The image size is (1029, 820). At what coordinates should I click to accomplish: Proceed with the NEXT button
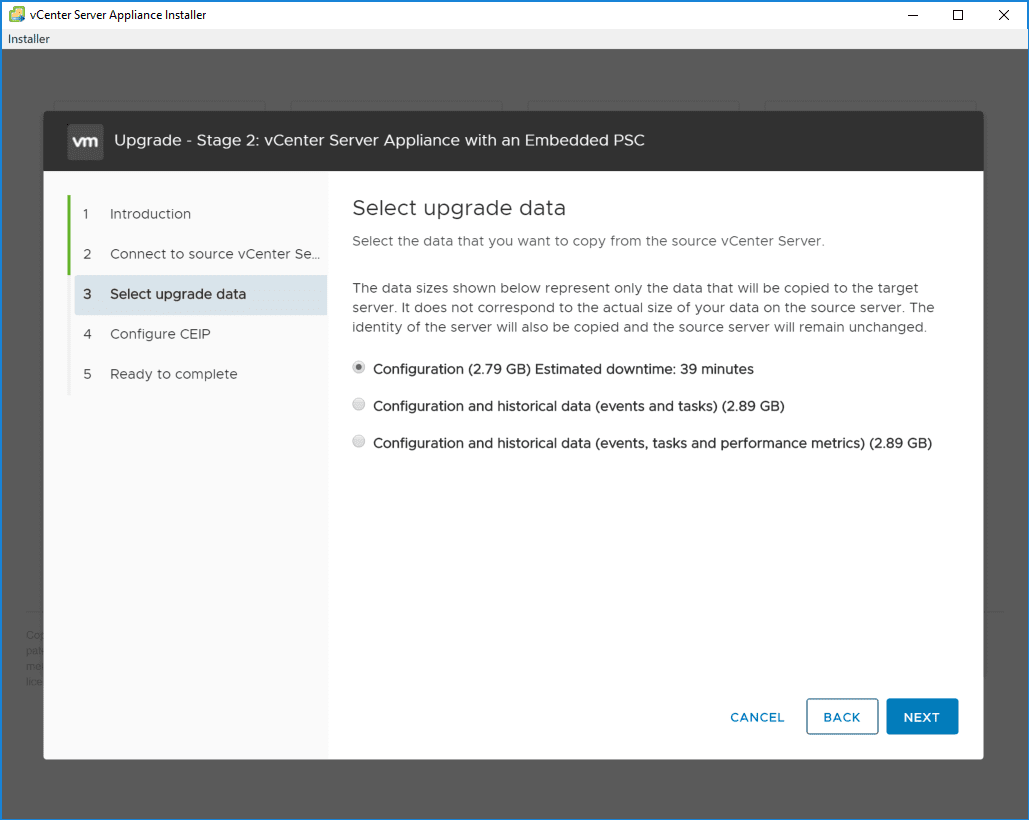click(922, 717)
